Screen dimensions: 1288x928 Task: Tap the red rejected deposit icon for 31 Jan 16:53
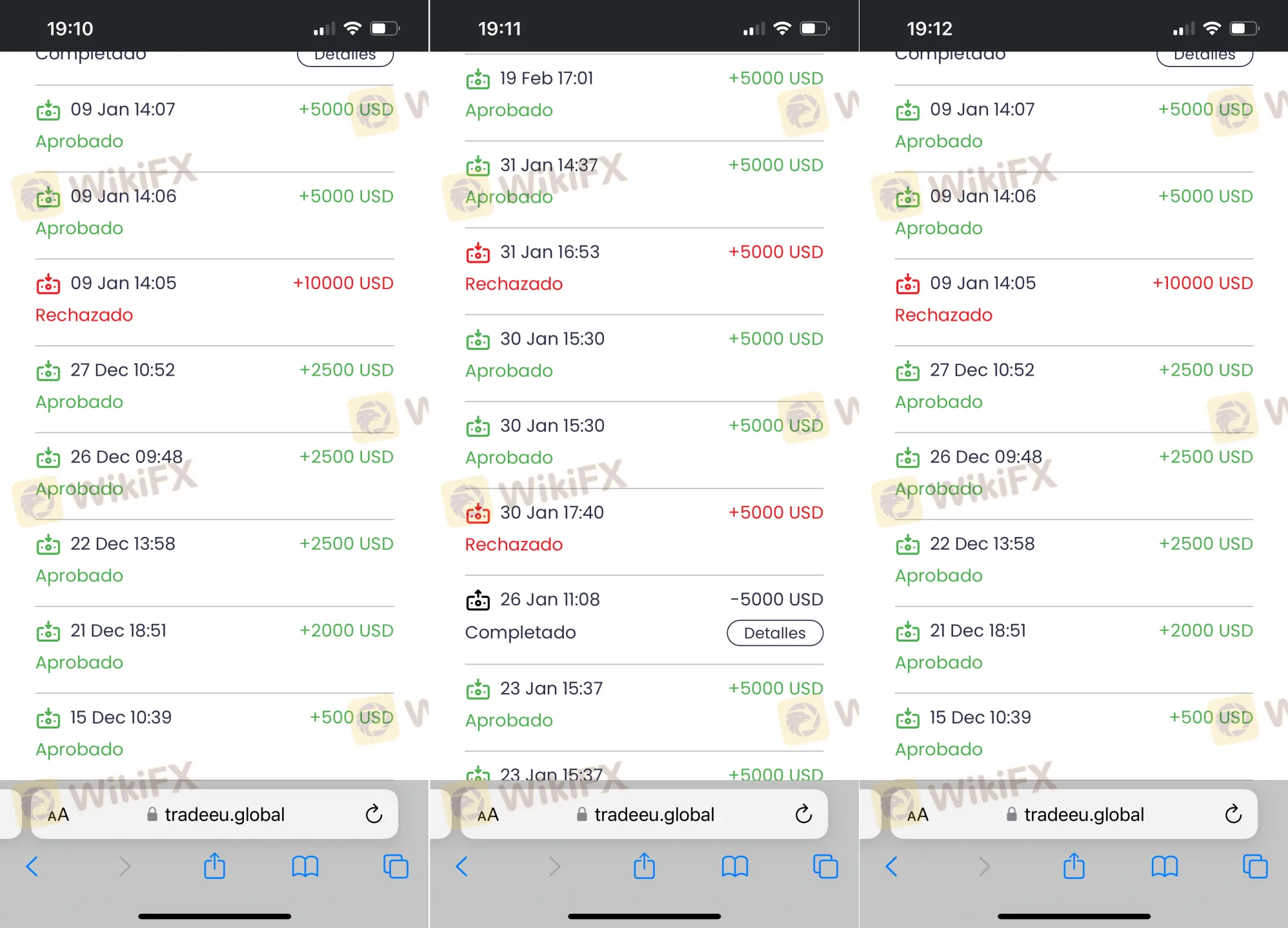pyautogui.click(x=478, y=252)
